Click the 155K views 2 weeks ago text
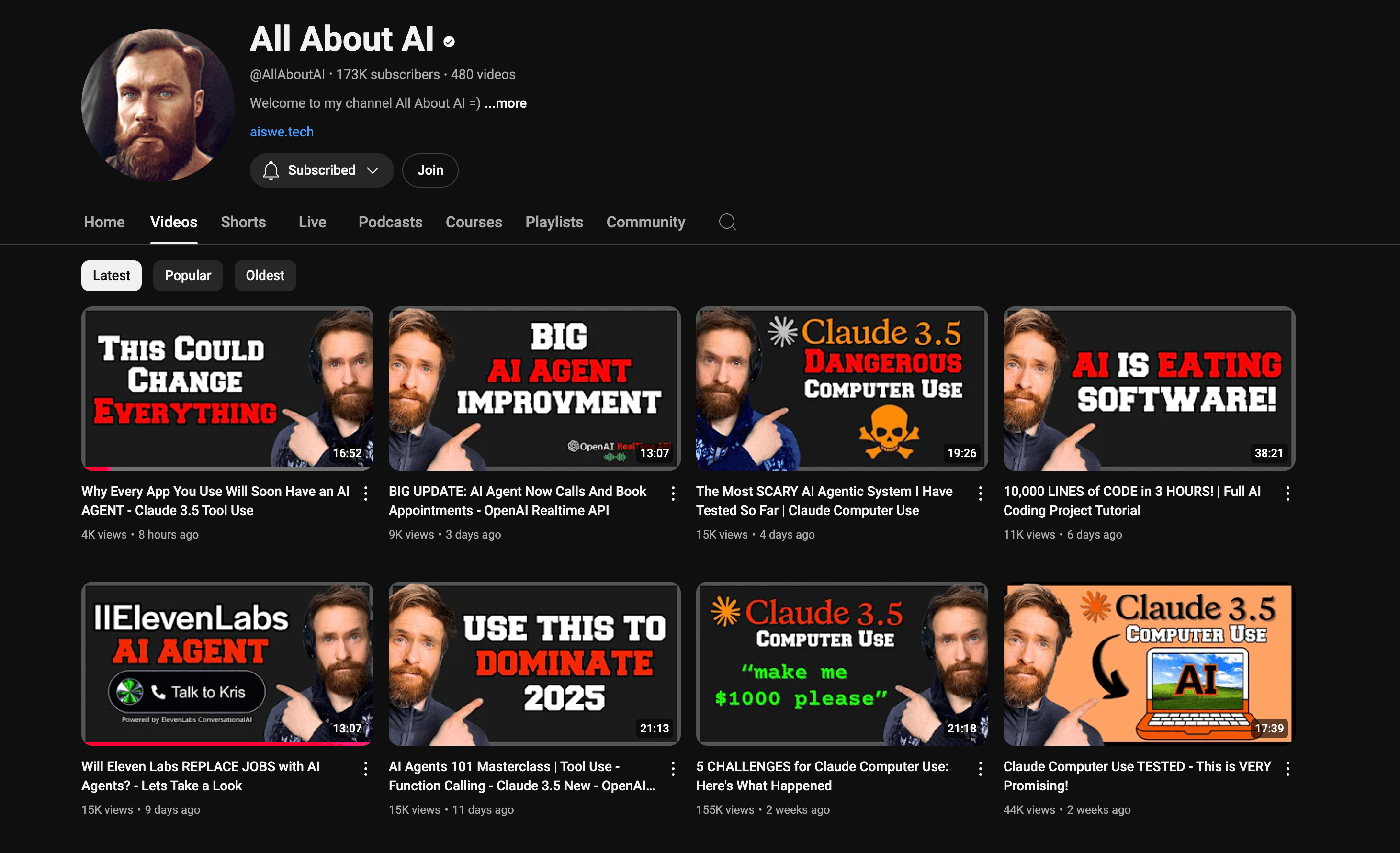This screenshot has width=1400, height=853. (x=763, y=810)
